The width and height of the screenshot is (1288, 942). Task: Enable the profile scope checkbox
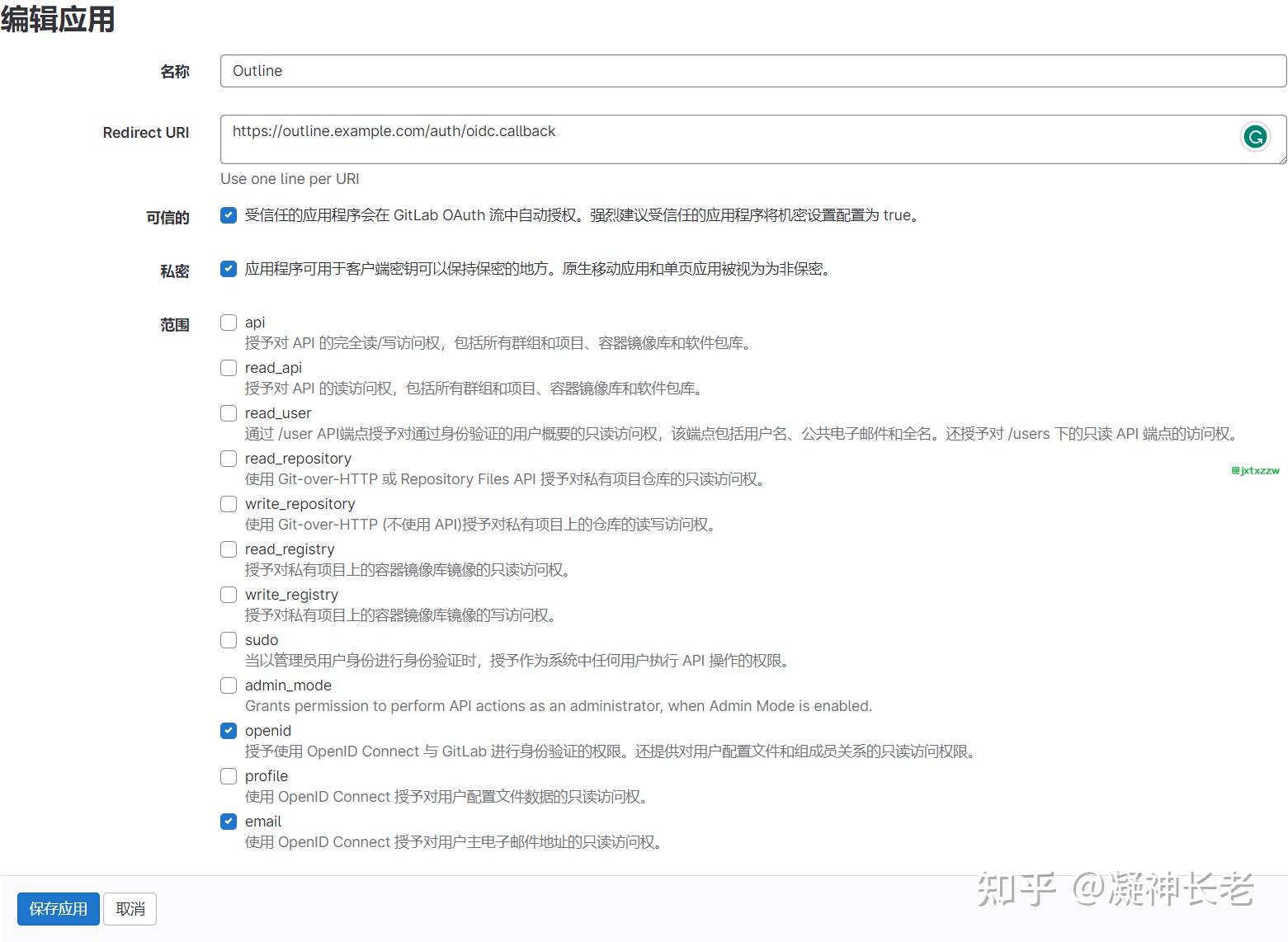(229, 776)
